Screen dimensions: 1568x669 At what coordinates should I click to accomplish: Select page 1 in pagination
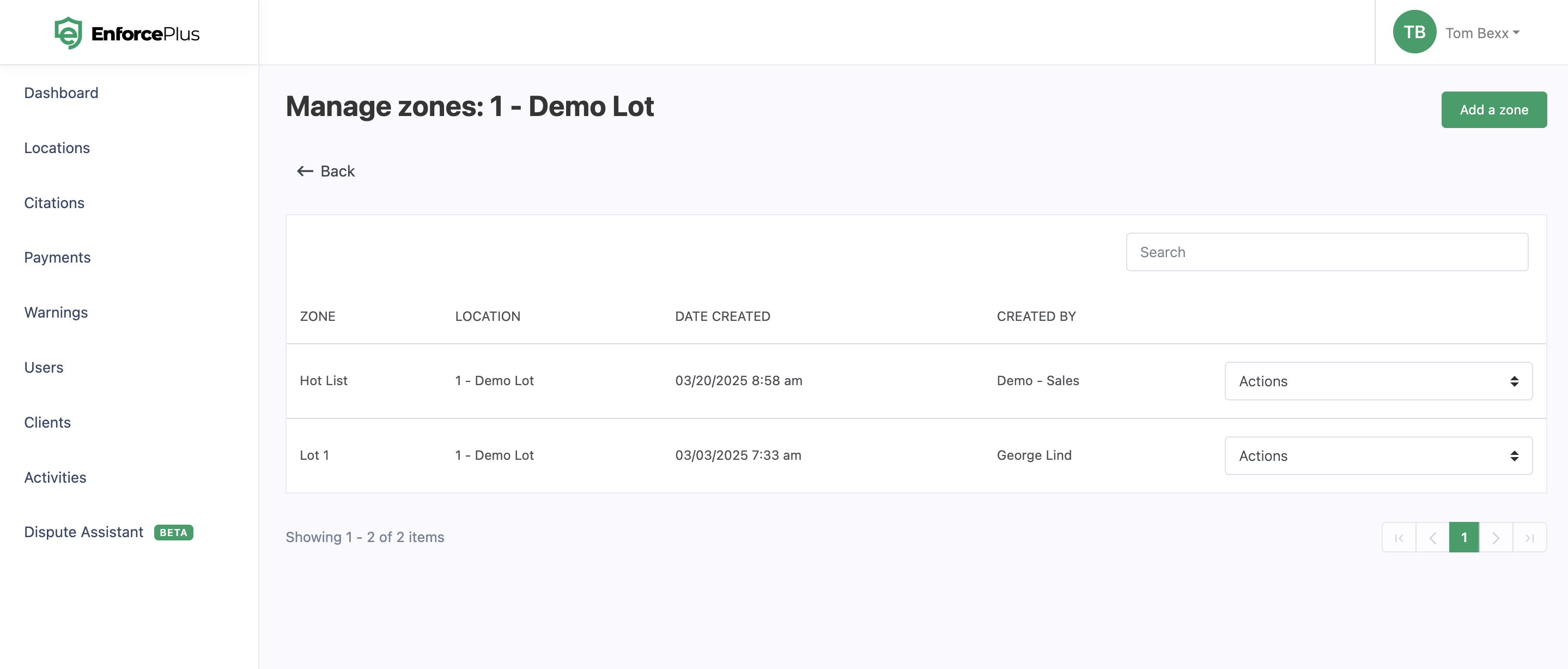click(1464, 538)
